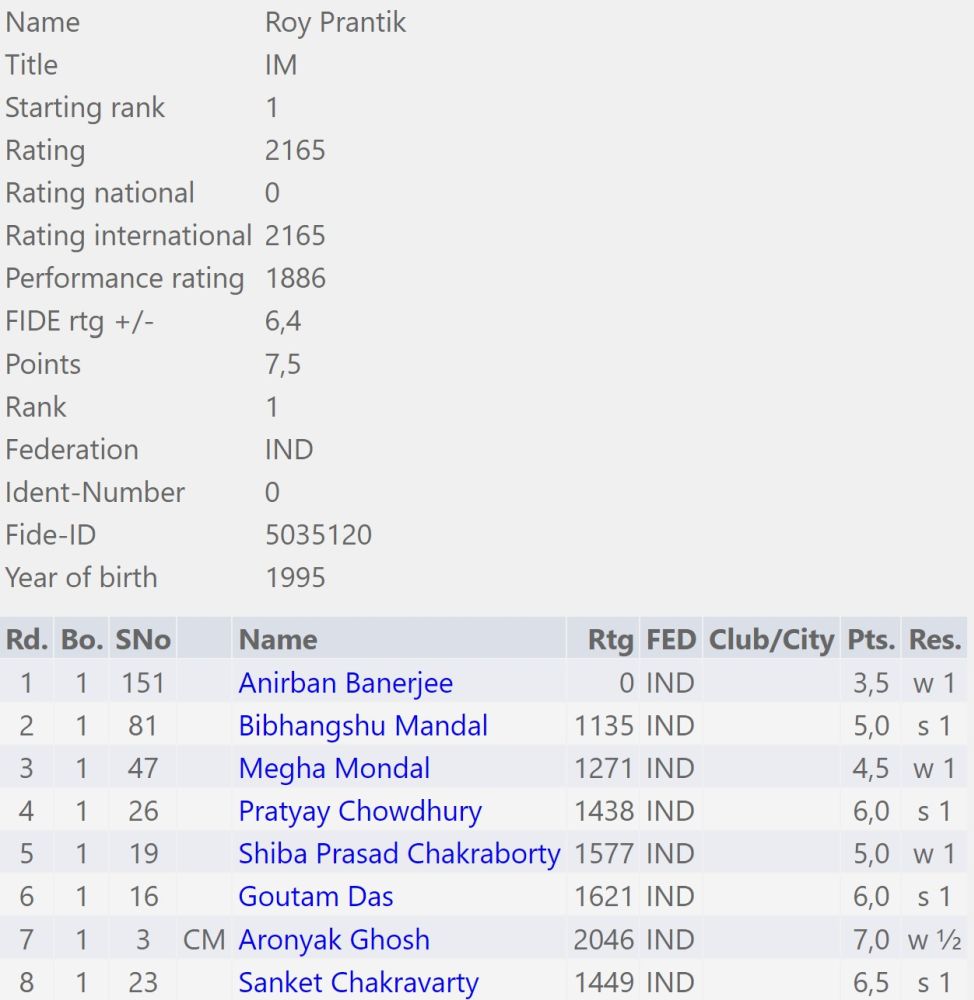Click the Rtg column header
The width and height of the screenshot is (974, 1000).
[x=610, y=640]
